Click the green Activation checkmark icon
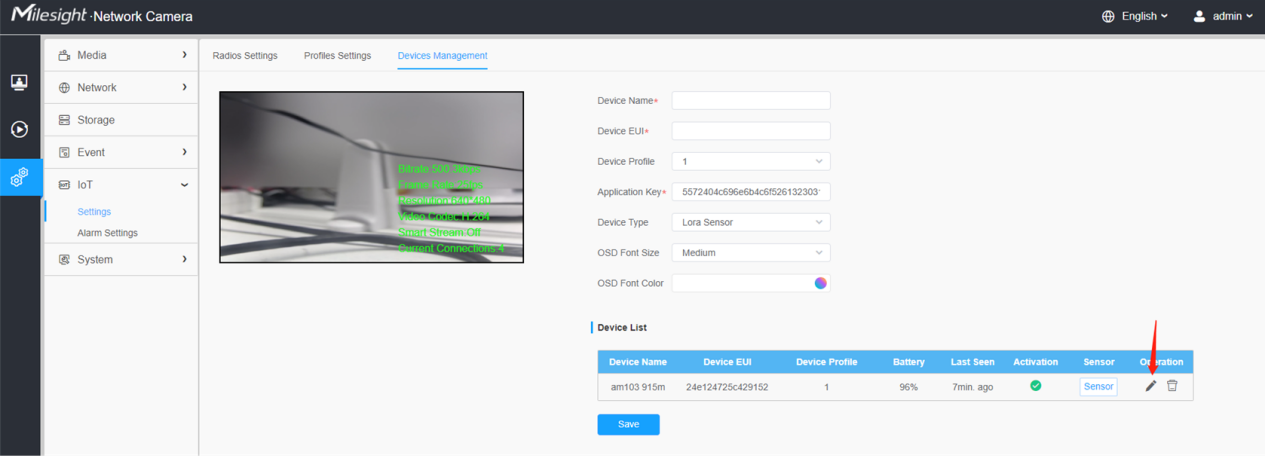Screen dimensions: 1265x458 (x=1035, y=385)
